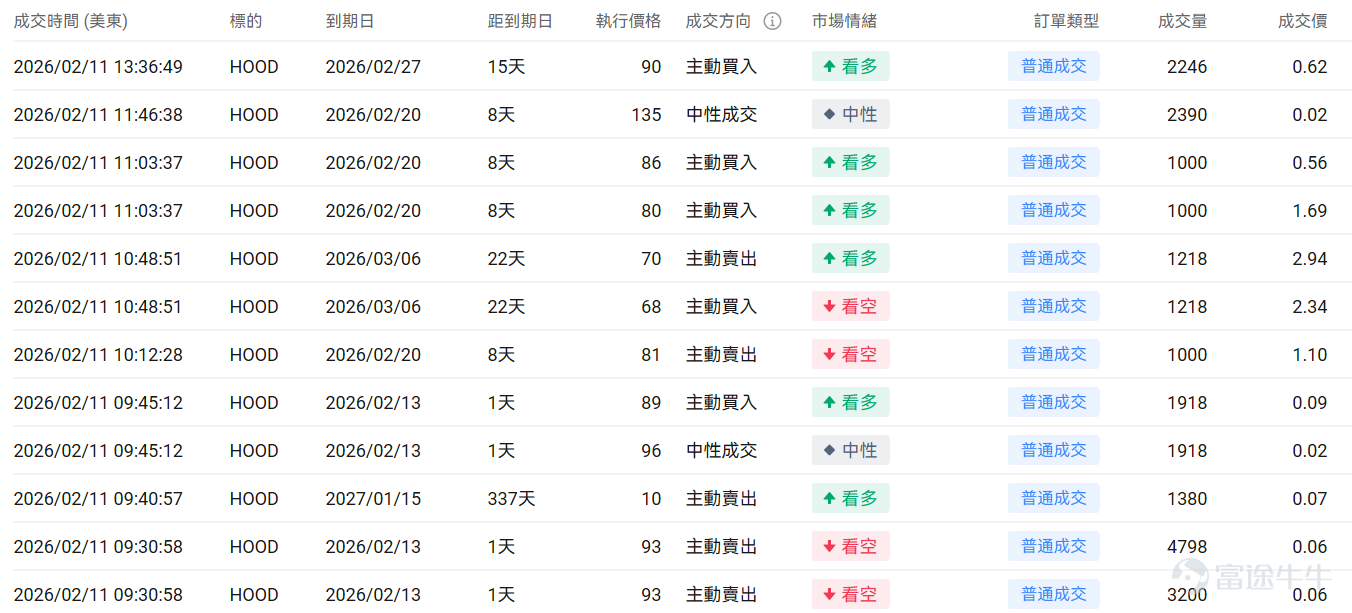
Task: Click the 中性成交 direction at 11:46:38
Action: (722, 115)
